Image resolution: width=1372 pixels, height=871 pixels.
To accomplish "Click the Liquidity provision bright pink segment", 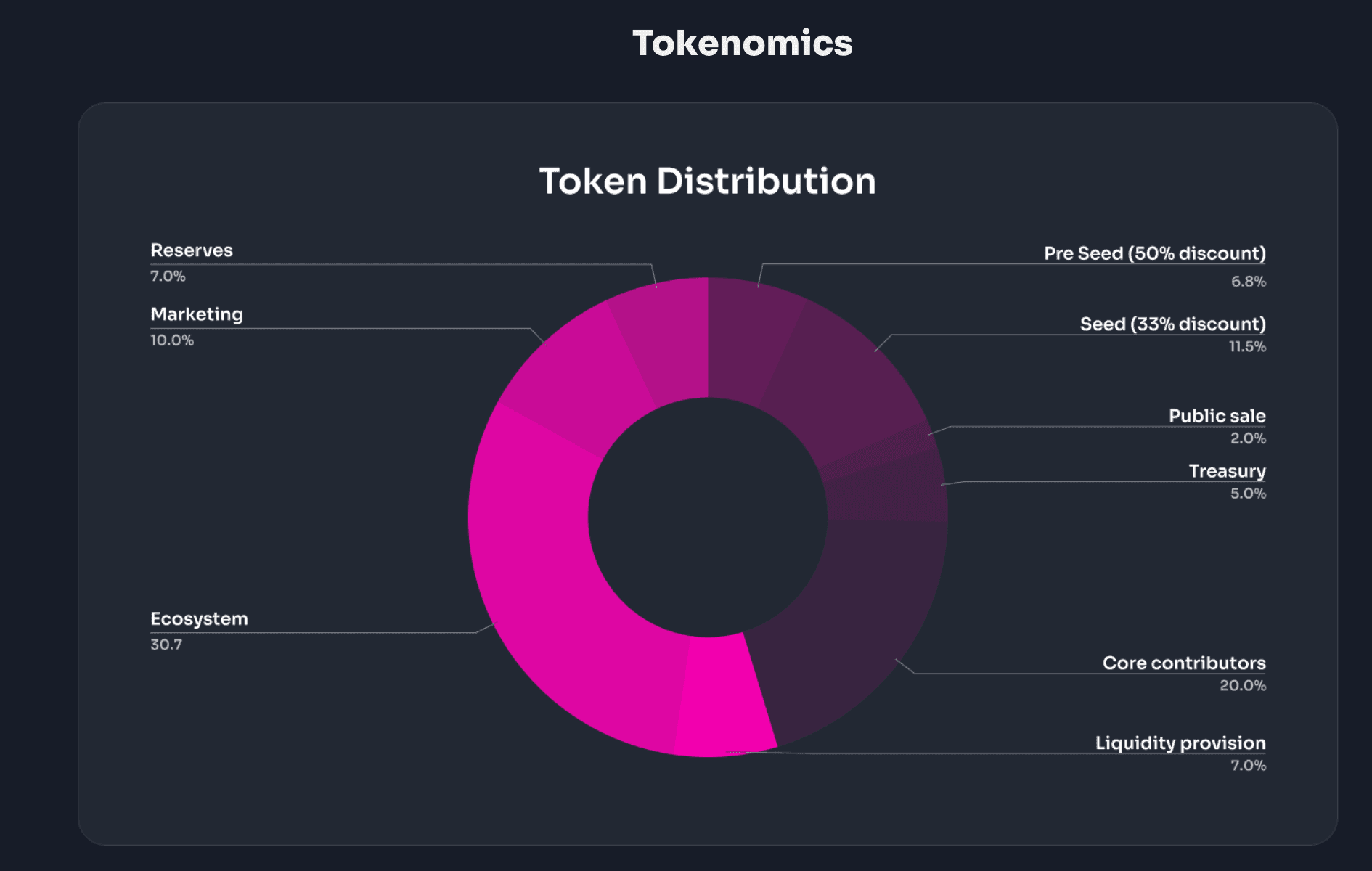I will pos(722,697).
